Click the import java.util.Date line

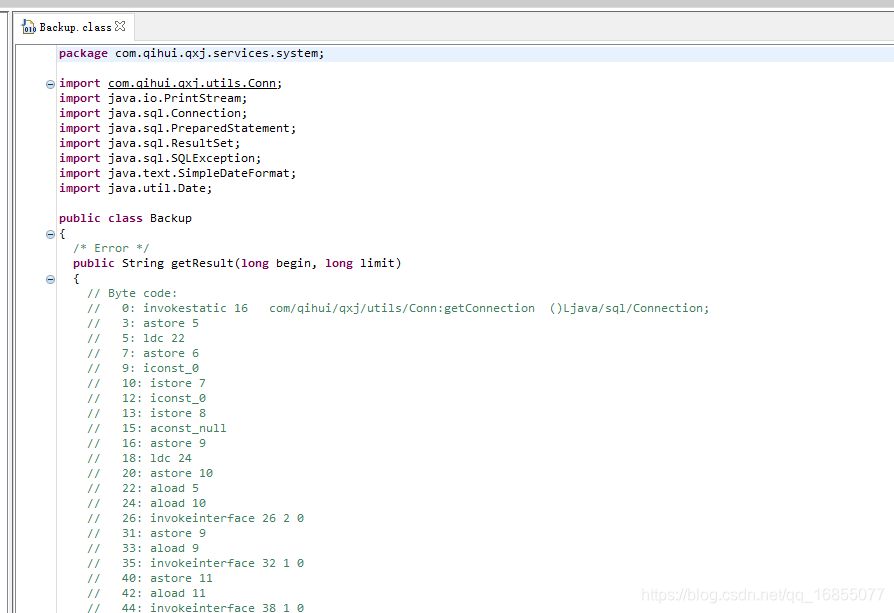(x=136, y=188)
